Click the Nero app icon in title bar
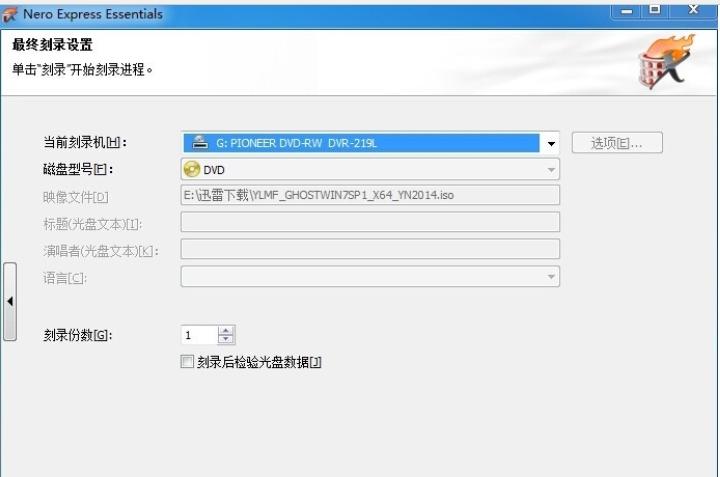The height and width of the screenshot is (477, 720). point(10,14)
